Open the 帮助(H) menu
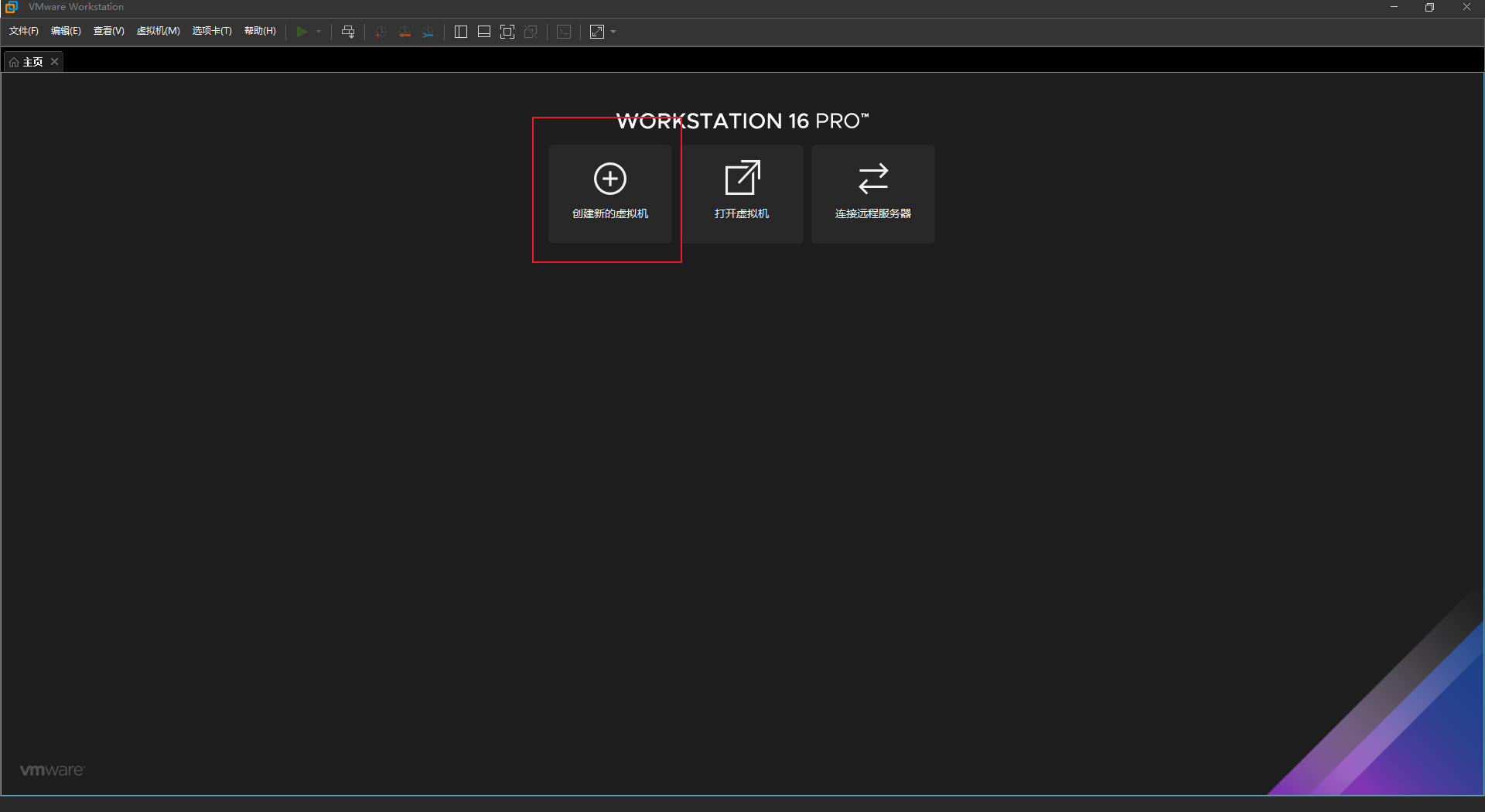The image size is (1485, 812). [260, 31]
